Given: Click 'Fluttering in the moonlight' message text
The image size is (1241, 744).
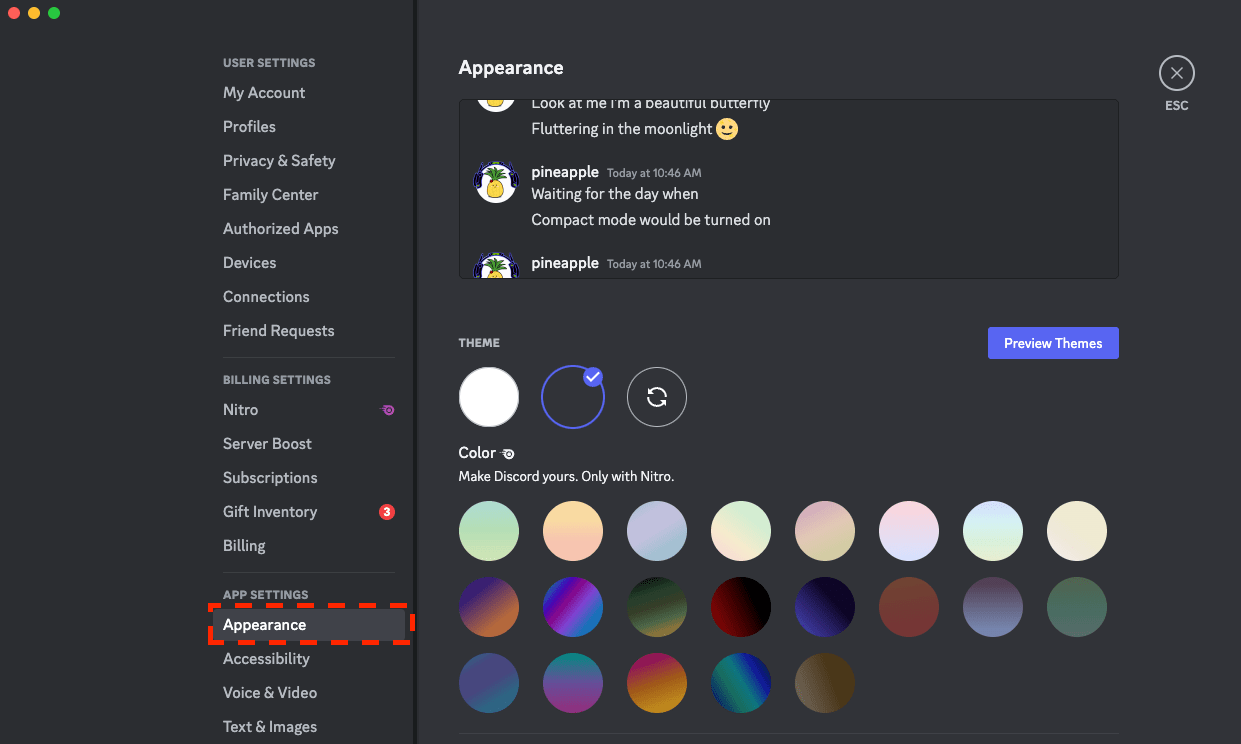Looking at the screenshot, I should [622, 129].
